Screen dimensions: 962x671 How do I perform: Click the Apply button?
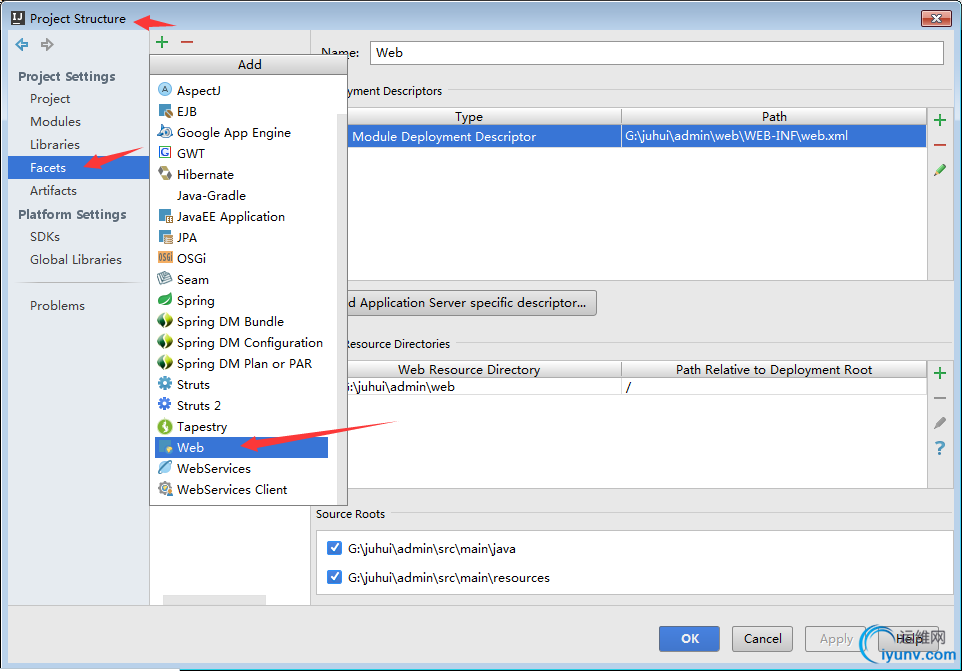pyautogui.click(x=836, y=638)
